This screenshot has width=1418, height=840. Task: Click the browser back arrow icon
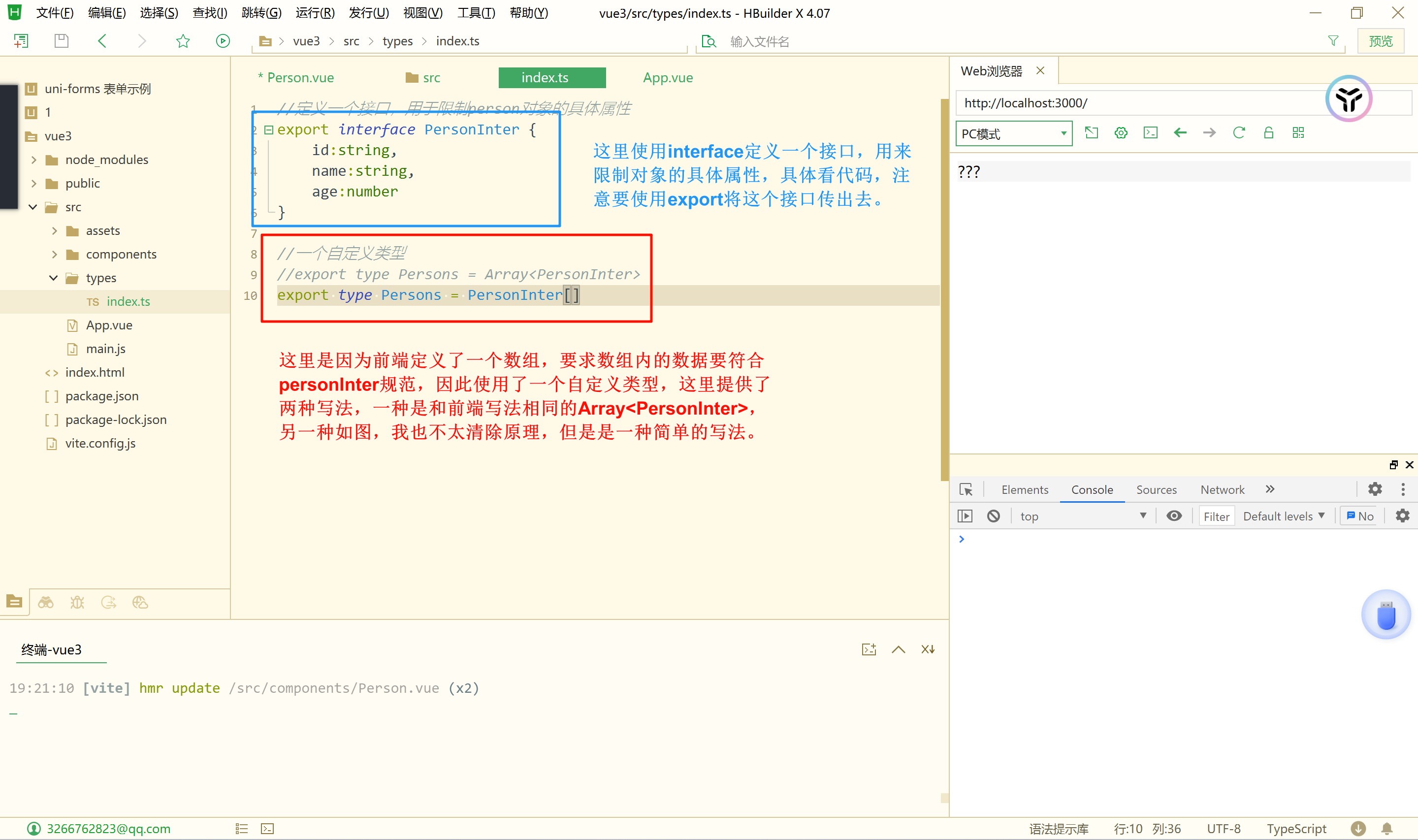(1180, 133)
